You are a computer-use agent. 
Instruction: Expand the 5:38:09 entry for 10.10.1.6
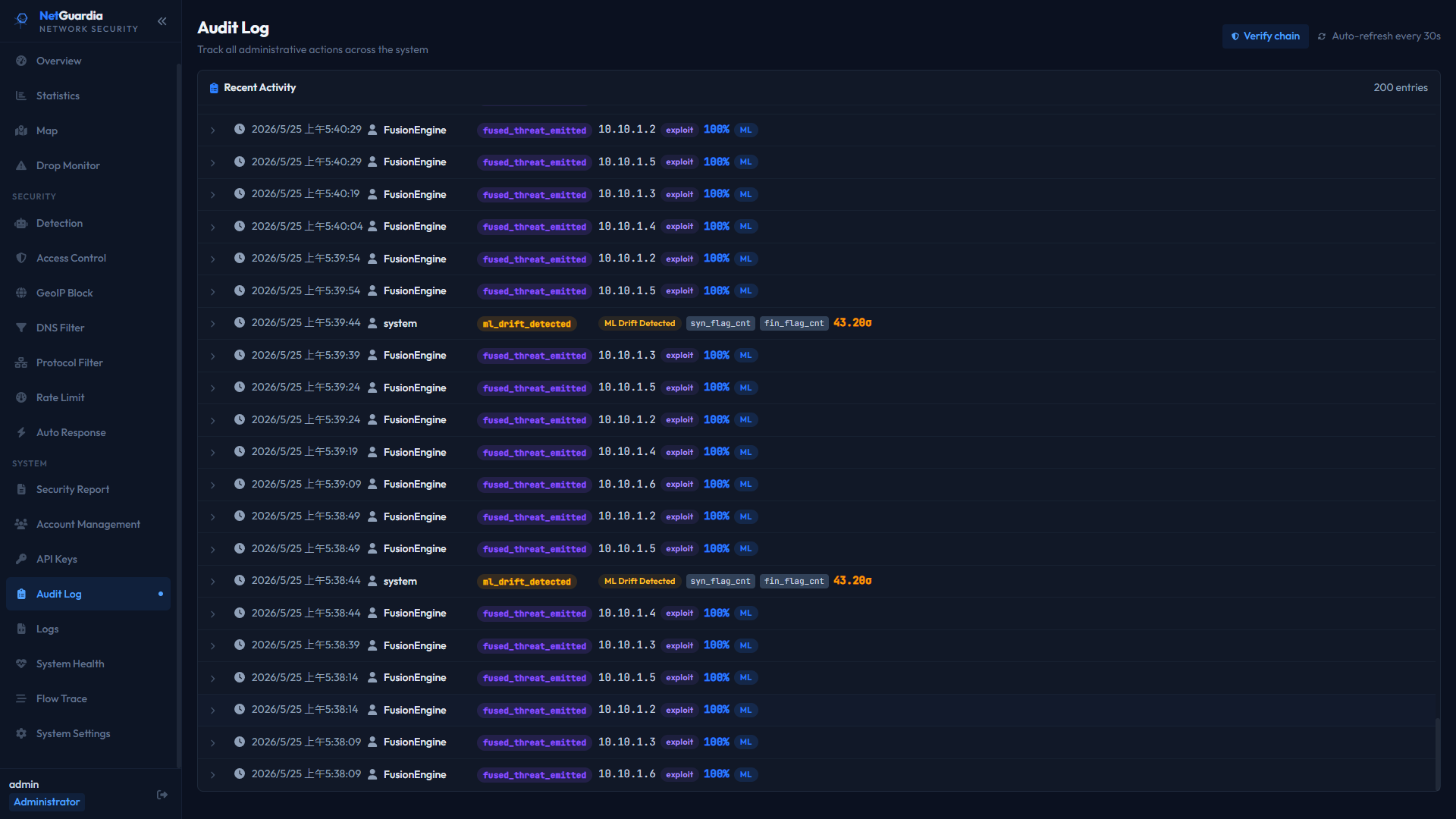click(213, 775)
